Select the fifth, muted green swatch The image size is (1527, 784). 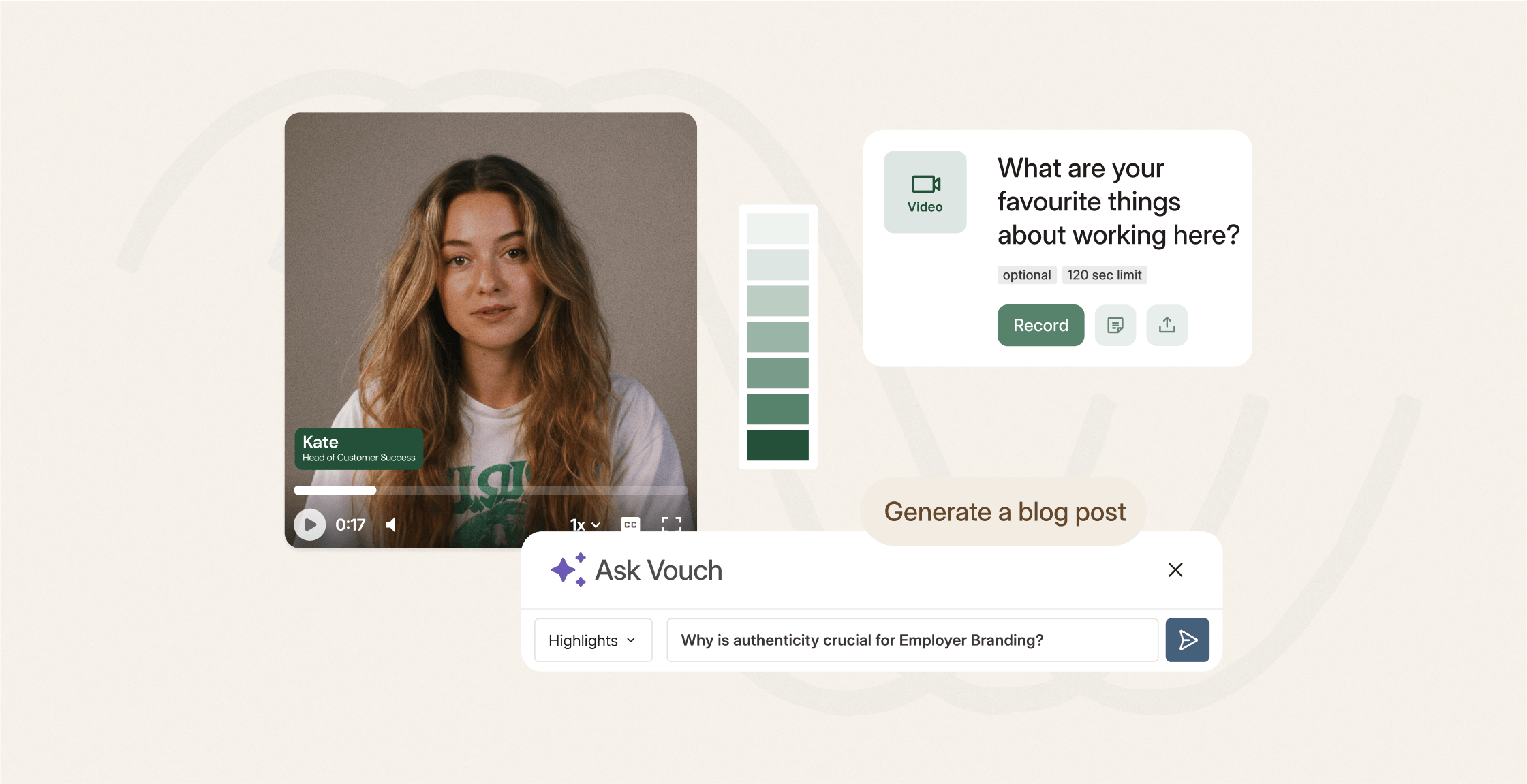[778, 373]
